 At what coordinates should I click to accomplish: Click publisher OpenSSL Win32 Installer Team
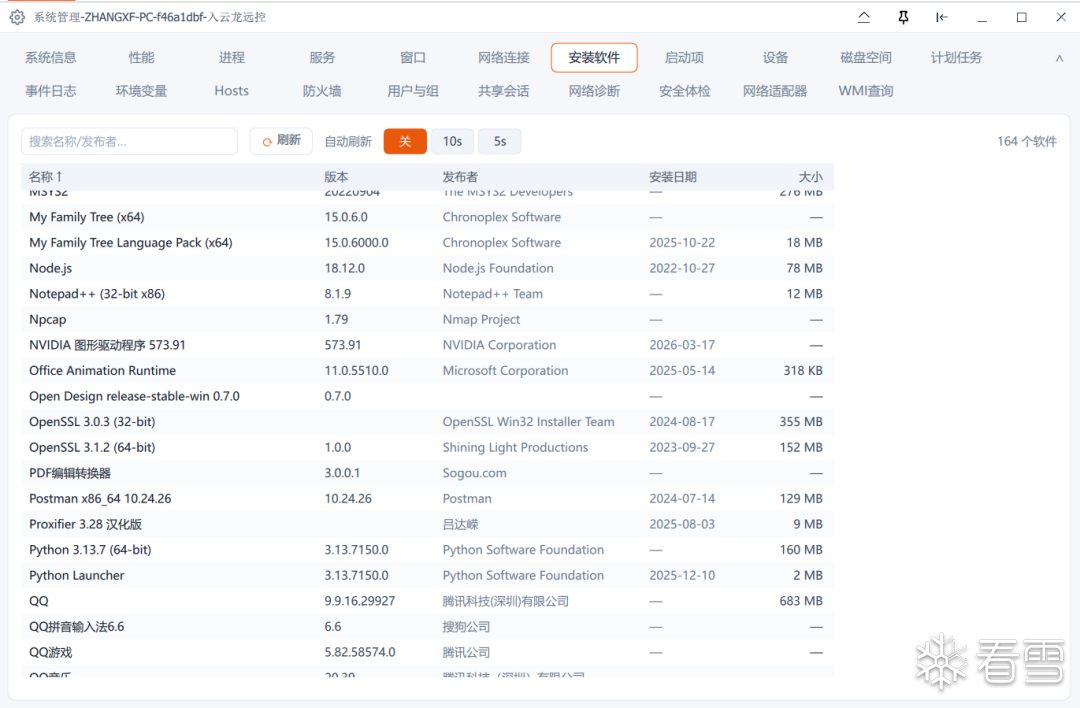[528, 421]
